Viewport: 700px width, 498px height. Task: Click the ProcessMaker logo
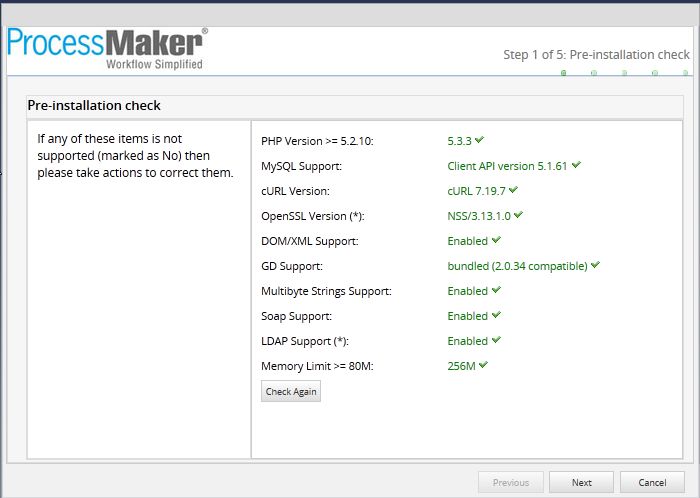(108, 49)
